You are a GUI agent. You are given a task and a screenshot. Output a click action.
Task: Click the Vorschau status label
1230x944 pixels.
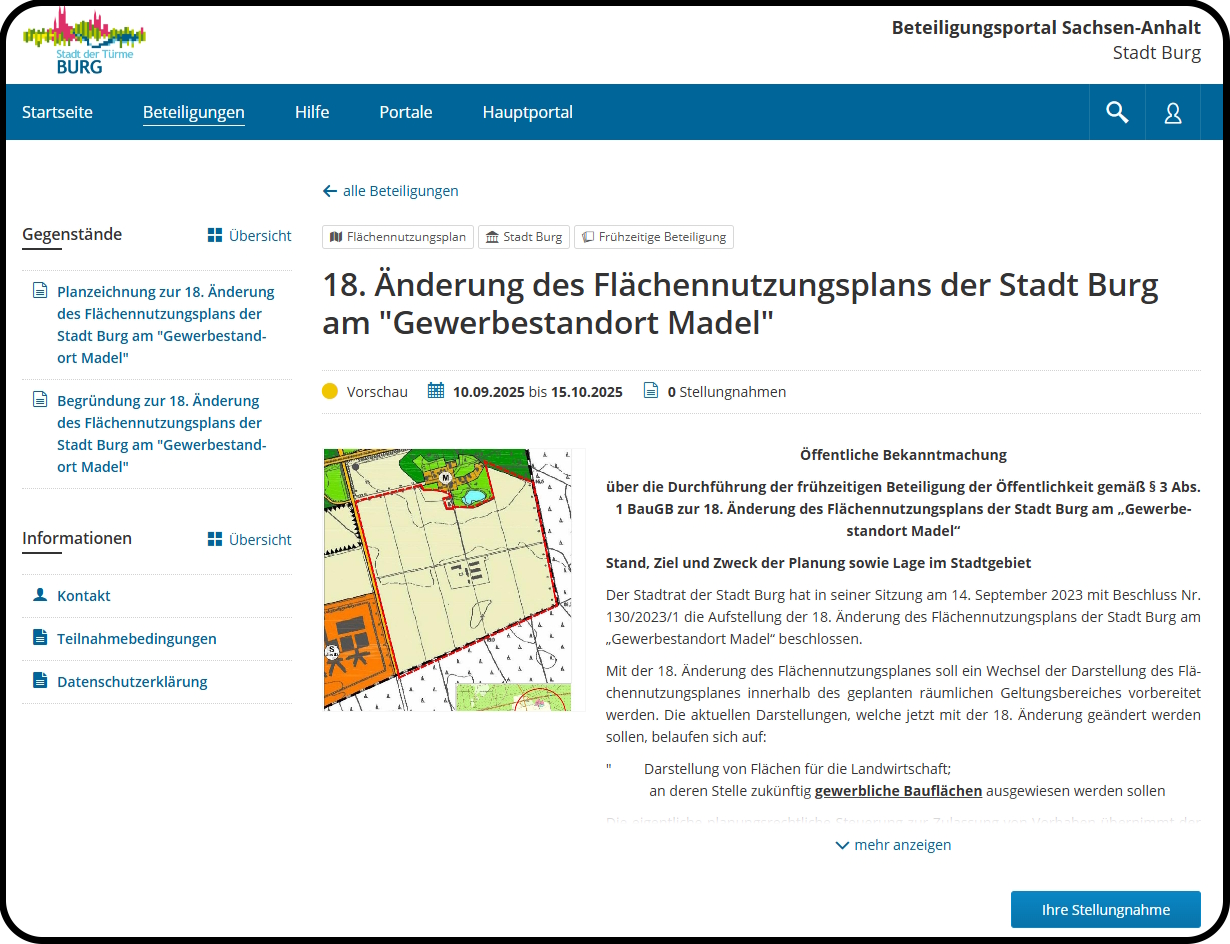(x=377, y=392)
